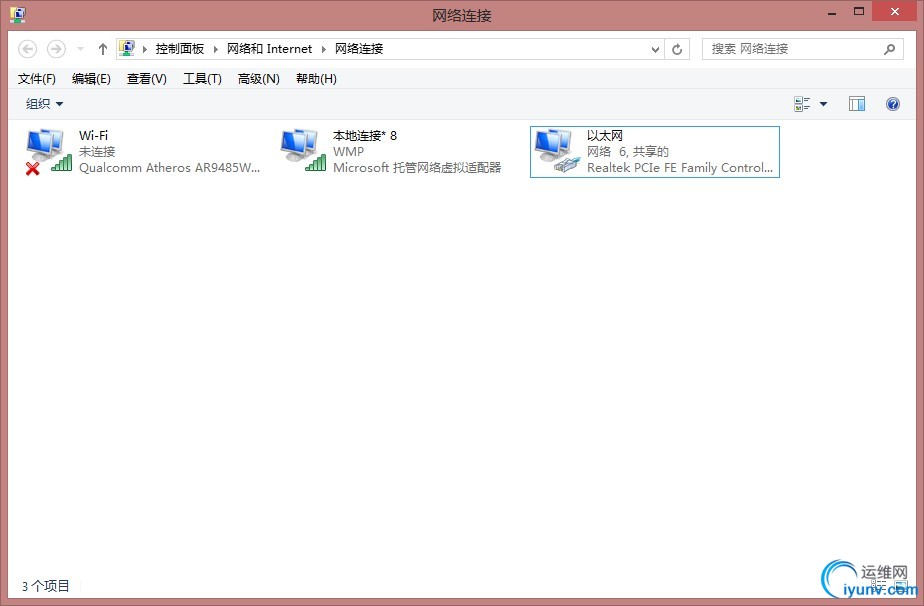
Task: Click the 以太网 name label
Action: coord(605,136)
